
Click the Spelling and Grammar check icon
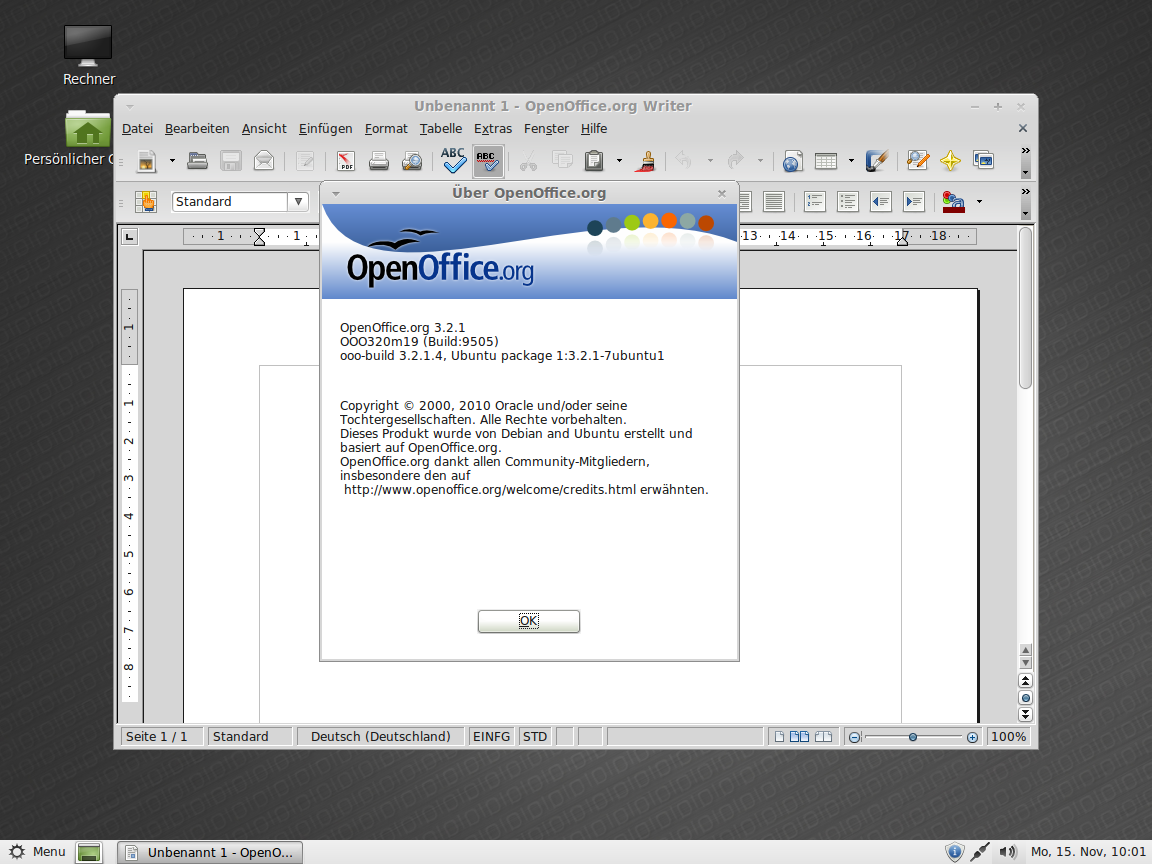click(454, 160)
